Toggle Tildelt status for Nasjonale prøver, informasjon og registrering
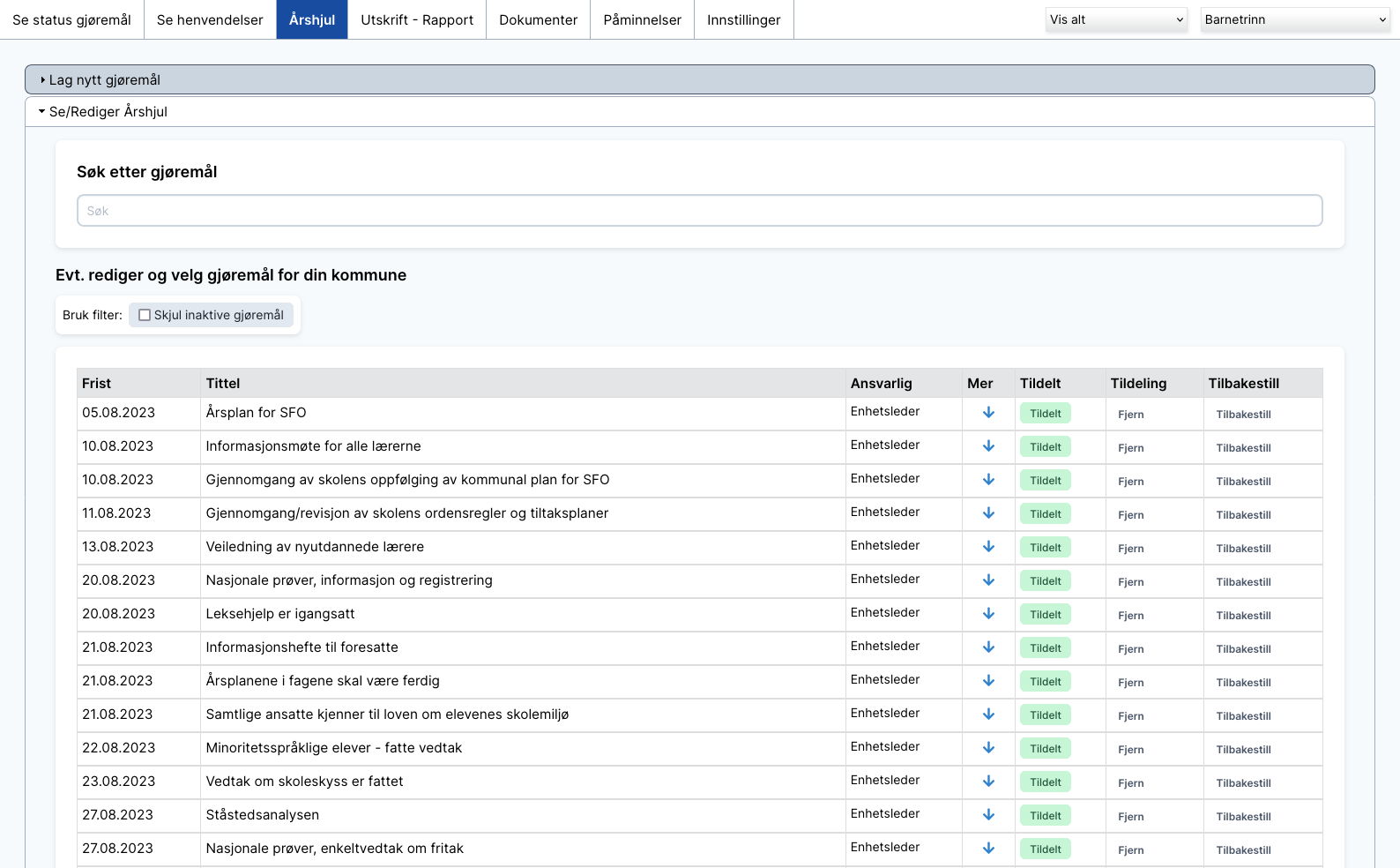The height and width of the screenshot is (868, 1400). [x=1045, y=581]
